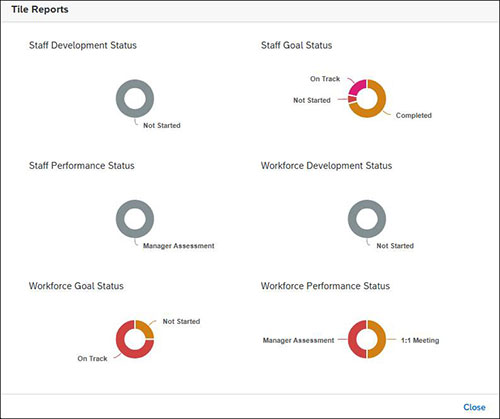Click the Completed label in Staff Goal Status

(414, 115)
